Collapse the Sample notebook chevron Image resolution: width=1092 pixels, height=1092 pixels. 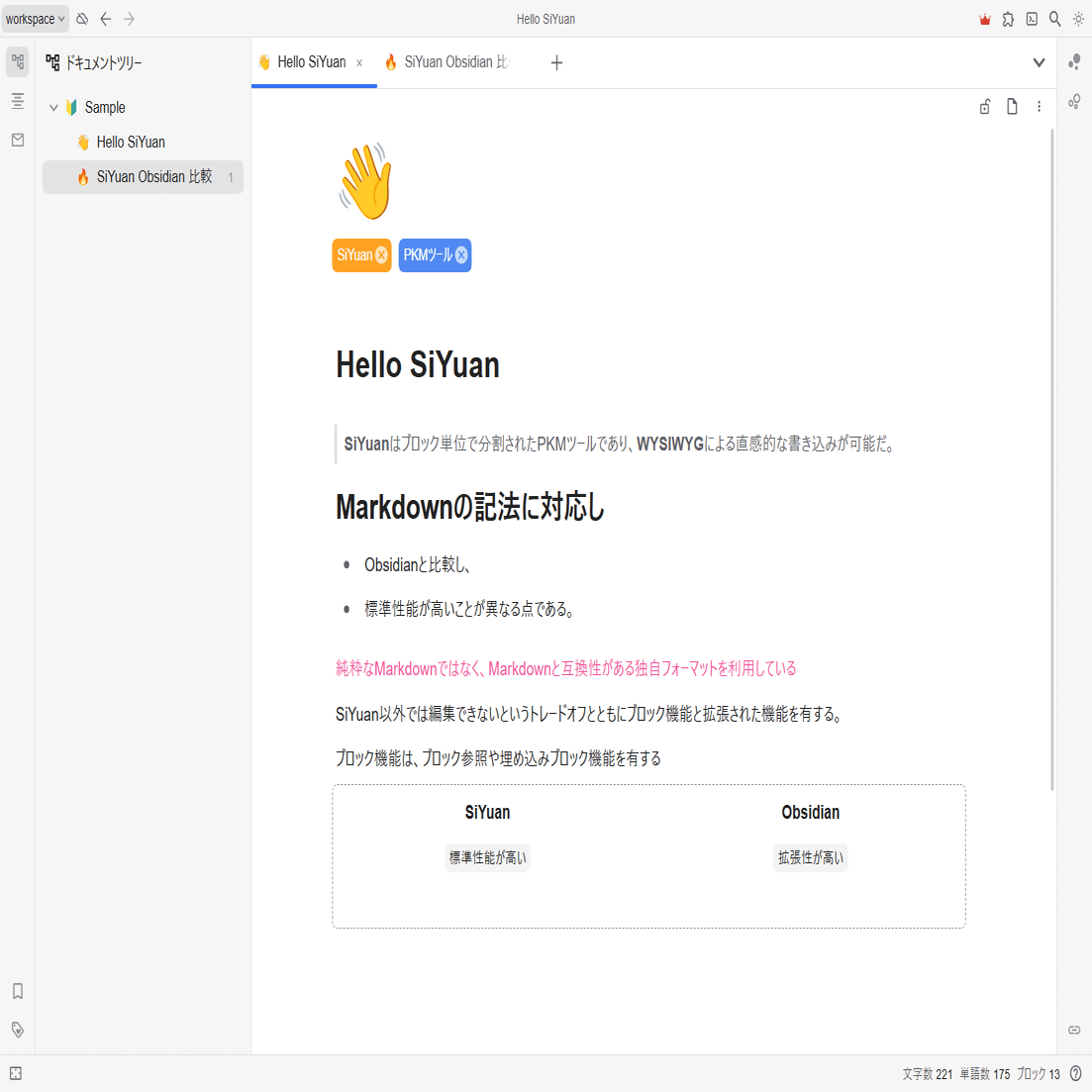[x=53, y=107]
